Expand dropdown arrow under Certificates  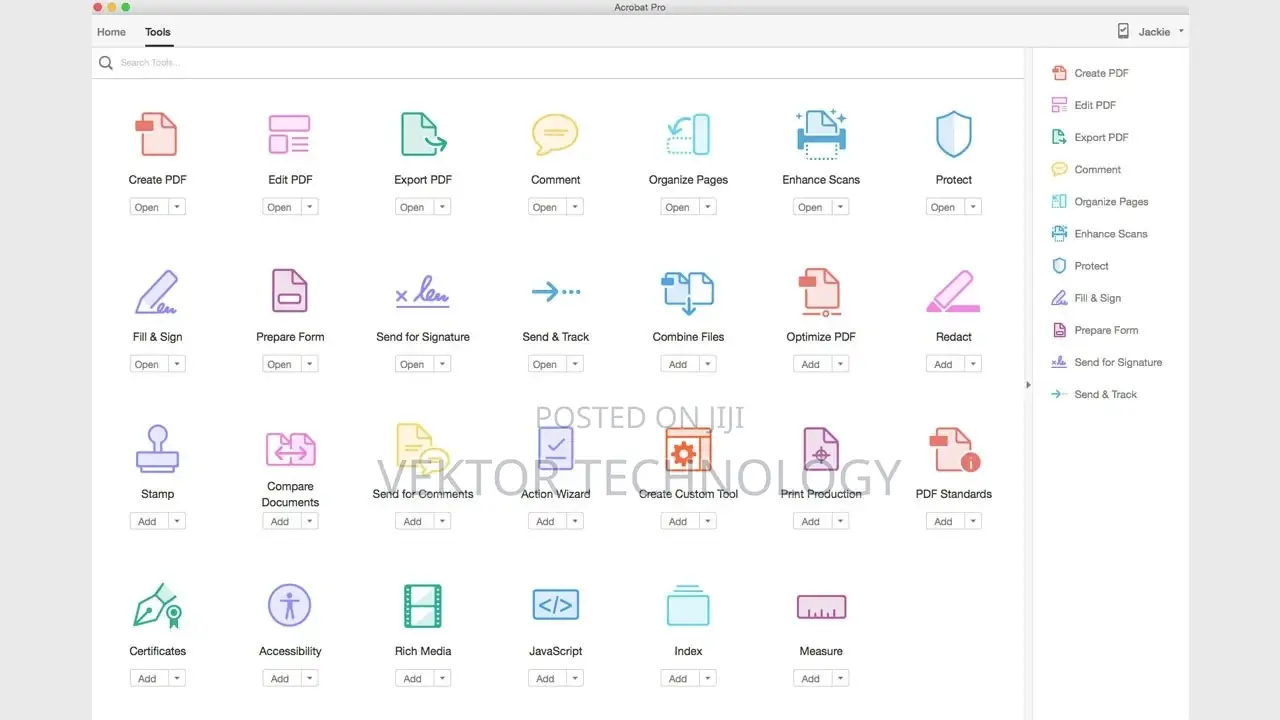[176, 678]
